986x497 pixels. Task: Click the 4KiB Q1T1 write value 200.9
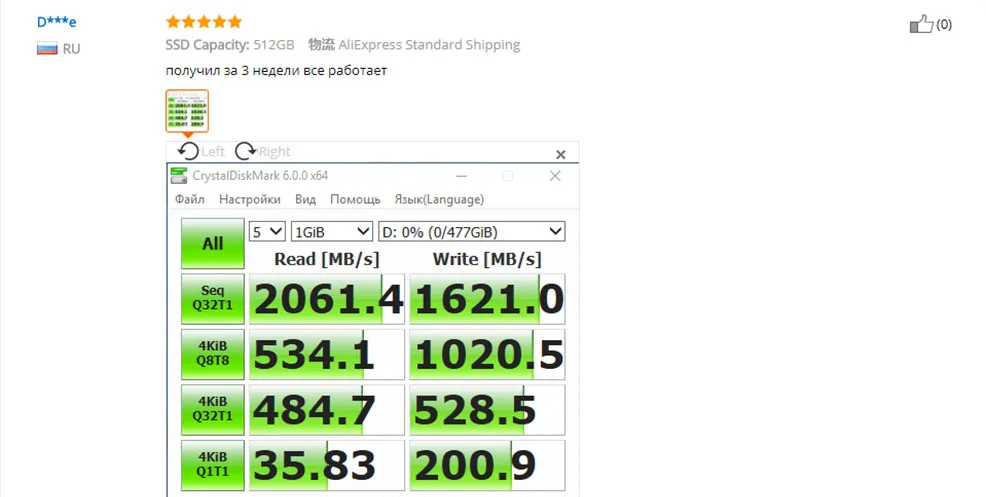coord(487,465)
